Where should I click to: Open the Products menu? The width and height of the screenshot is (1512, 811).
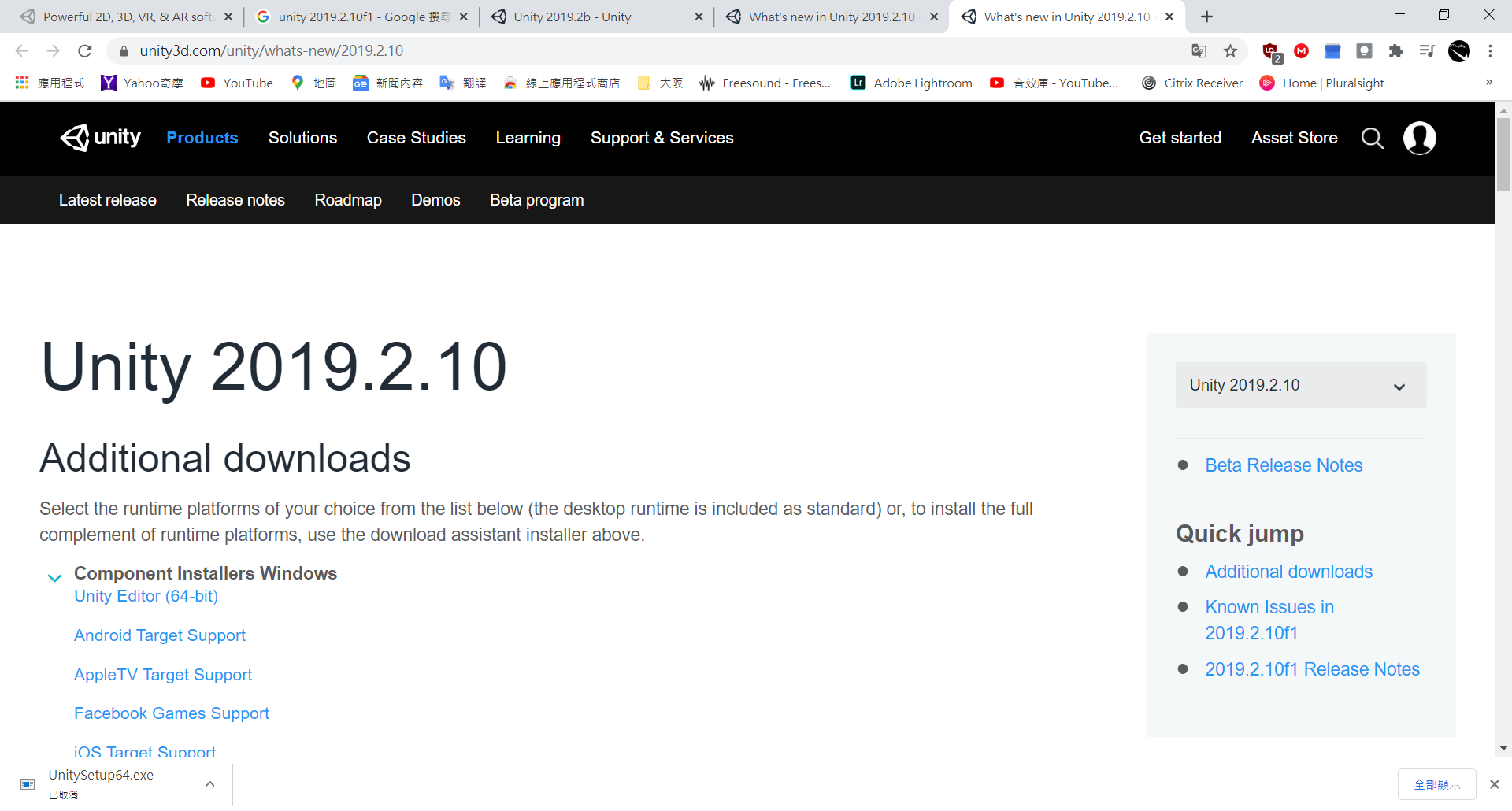pos(202,138)
